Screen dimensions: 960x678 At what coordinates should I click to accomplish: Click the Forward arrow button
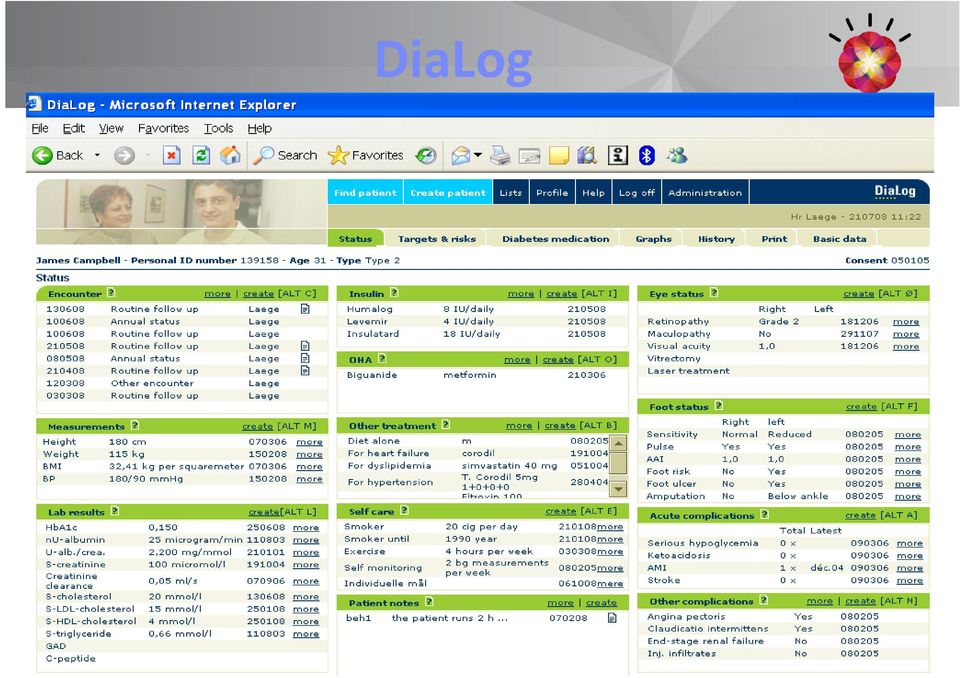[124, 156]
